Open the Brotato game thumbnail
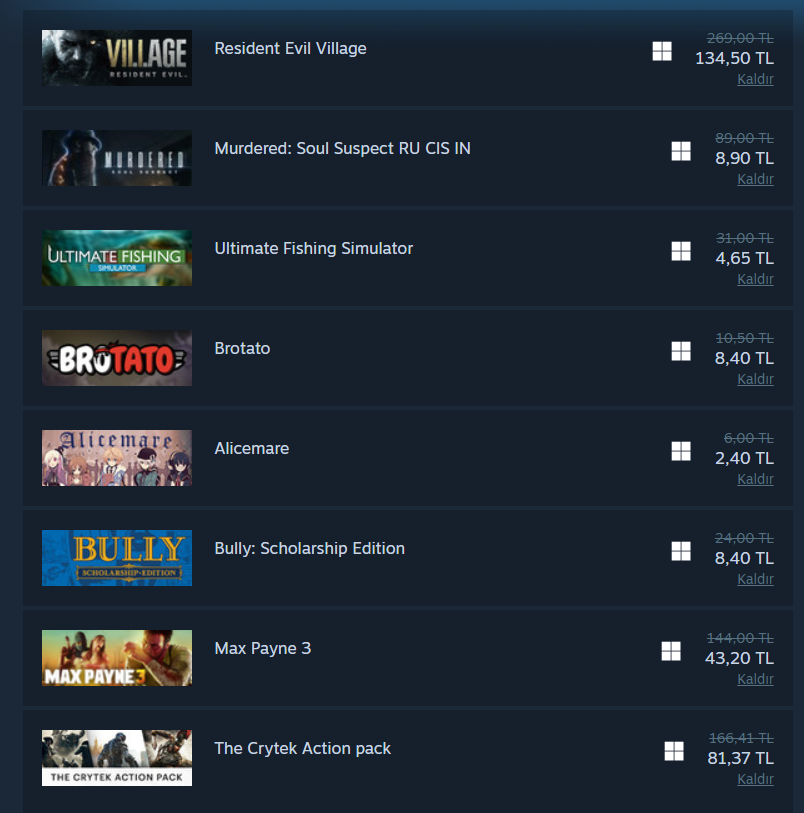This screenshot has height=813, width=804. (117, 358)
